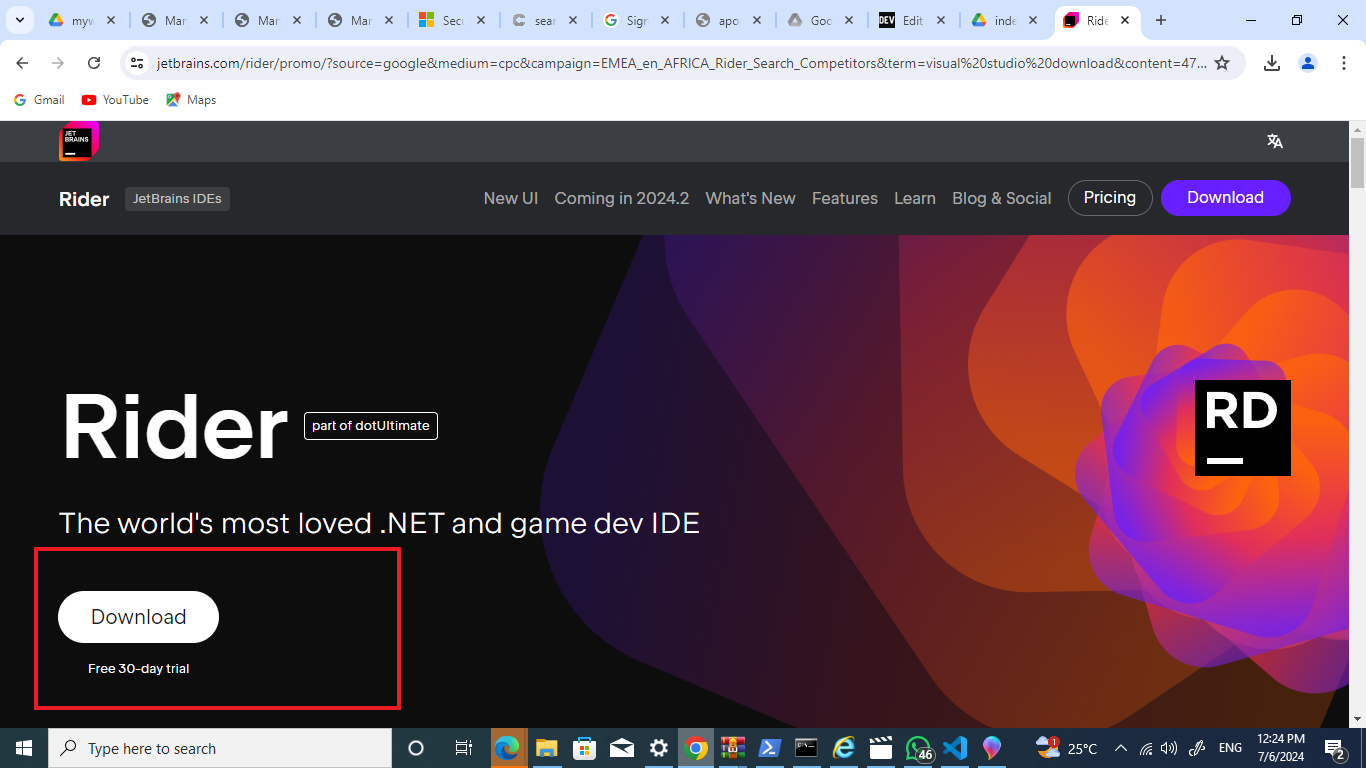Launch Microsoft Edge from the taskbar

pos(508,748)
